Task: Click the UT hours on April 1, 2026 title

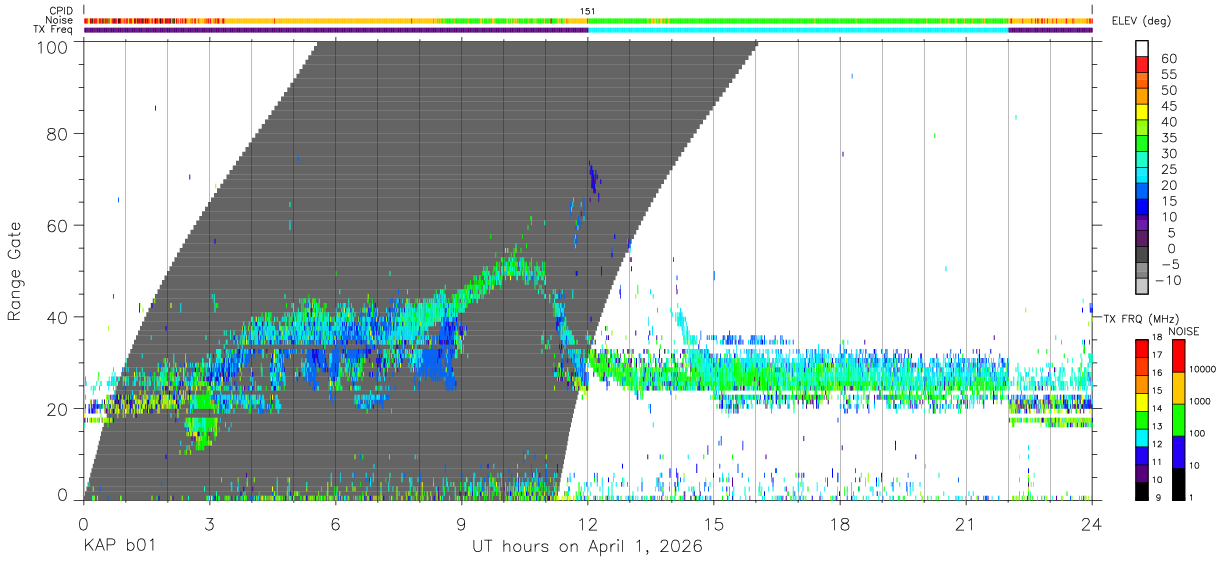Action: coord(587,547)
